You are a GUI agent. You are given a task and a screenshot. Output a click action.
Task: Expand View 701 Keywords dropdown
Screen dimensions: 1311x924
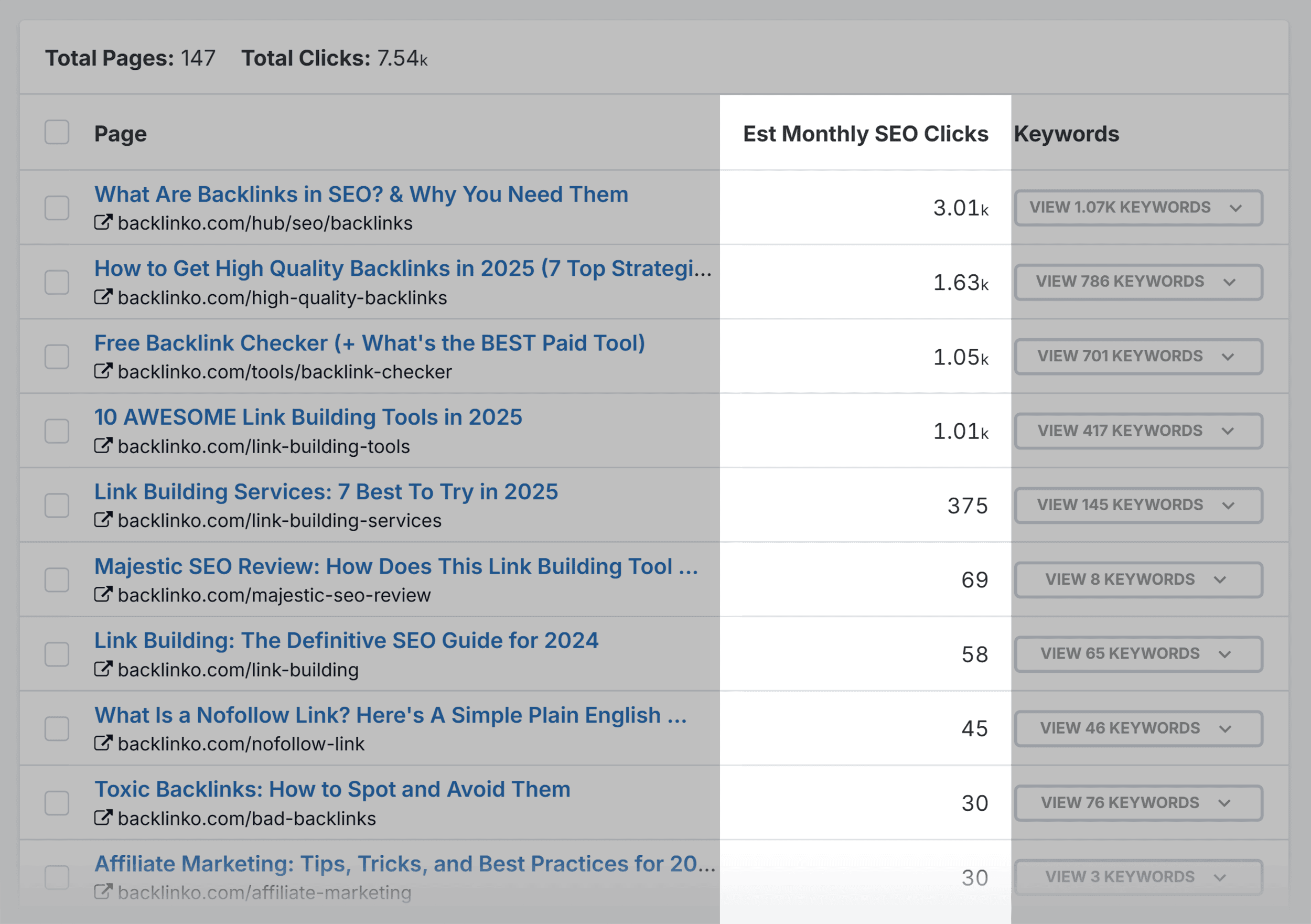[1138, 357]
